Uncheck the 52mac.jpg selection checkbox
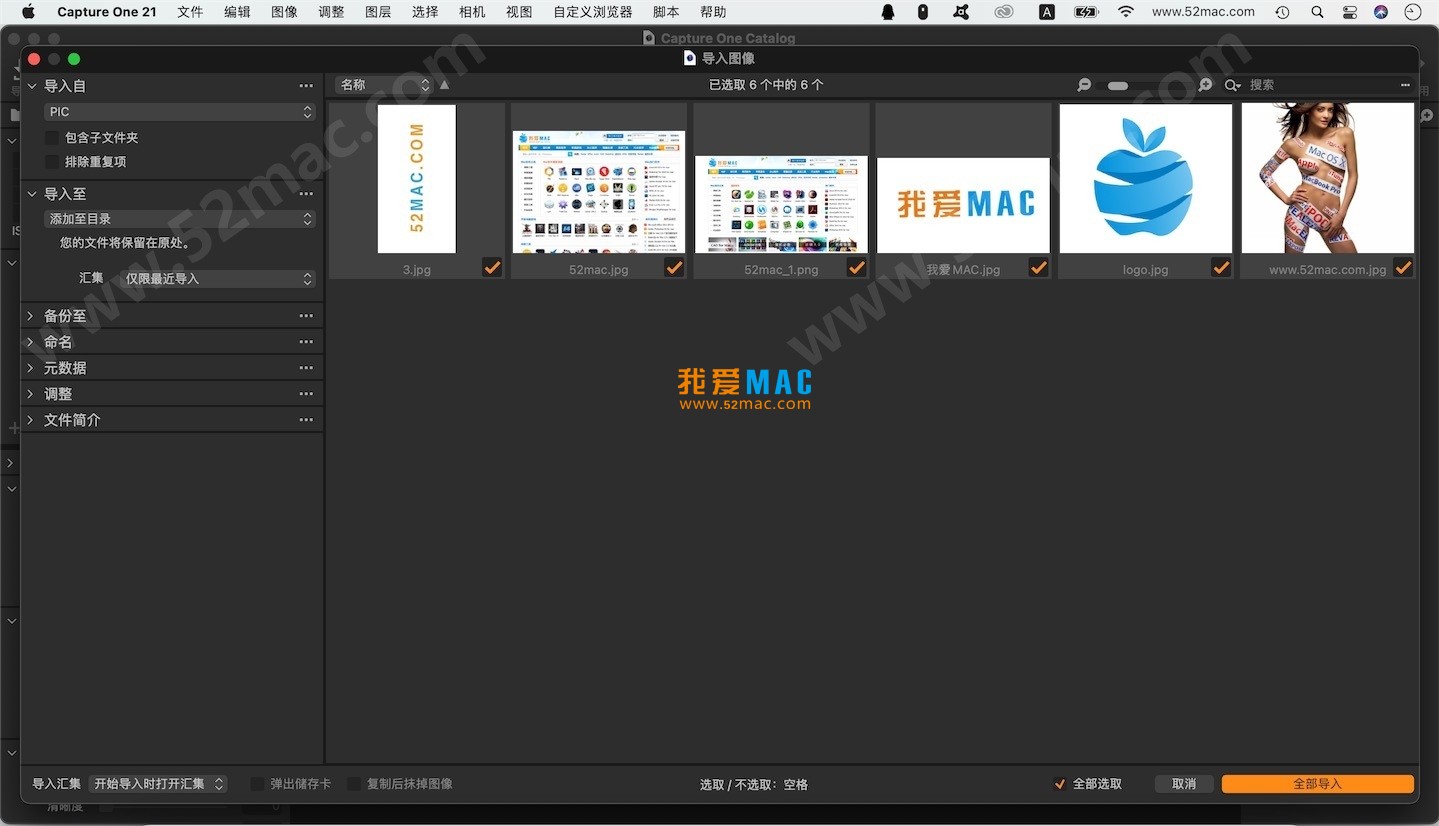 pos(674,267)
